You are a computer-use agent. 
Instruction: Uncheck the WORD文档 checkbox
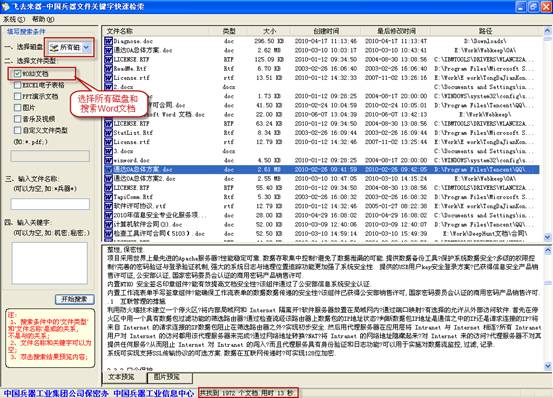(17, 74)
